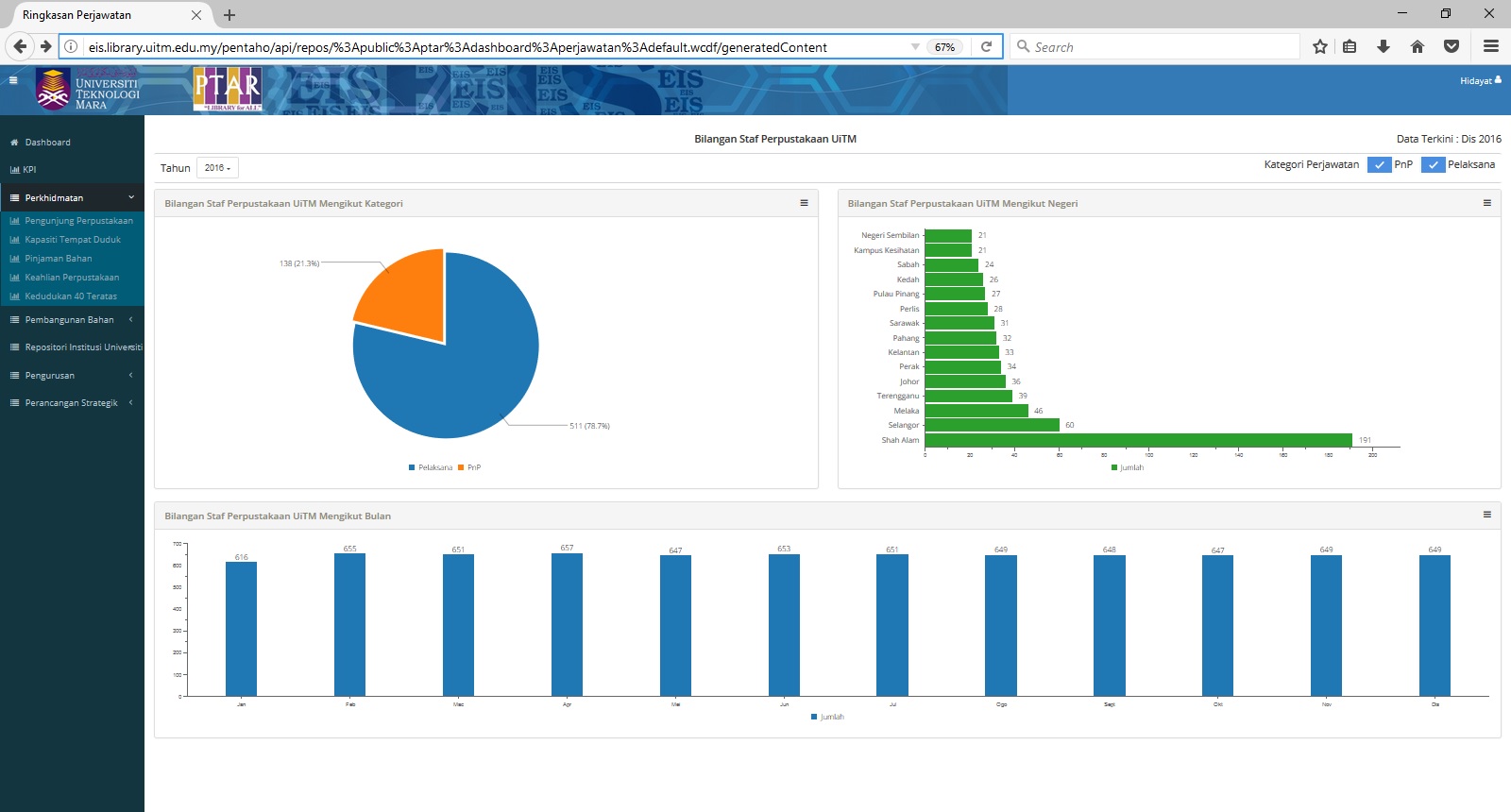1511x812 pixels.
Task: Open the Tahun 2016 year dropdown
Action: (x=217, y=168)
